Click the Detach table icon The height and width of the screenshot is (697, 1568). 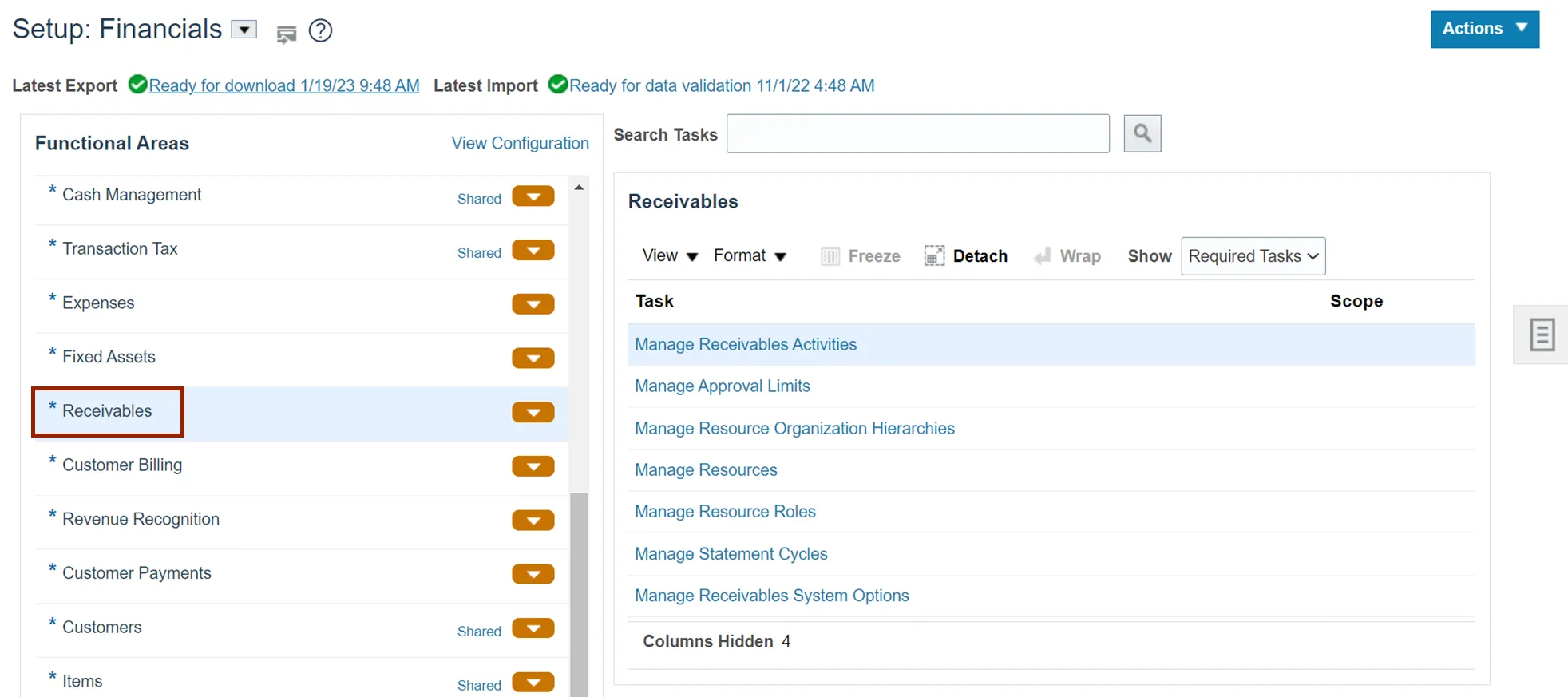click(x=934, y=256)
